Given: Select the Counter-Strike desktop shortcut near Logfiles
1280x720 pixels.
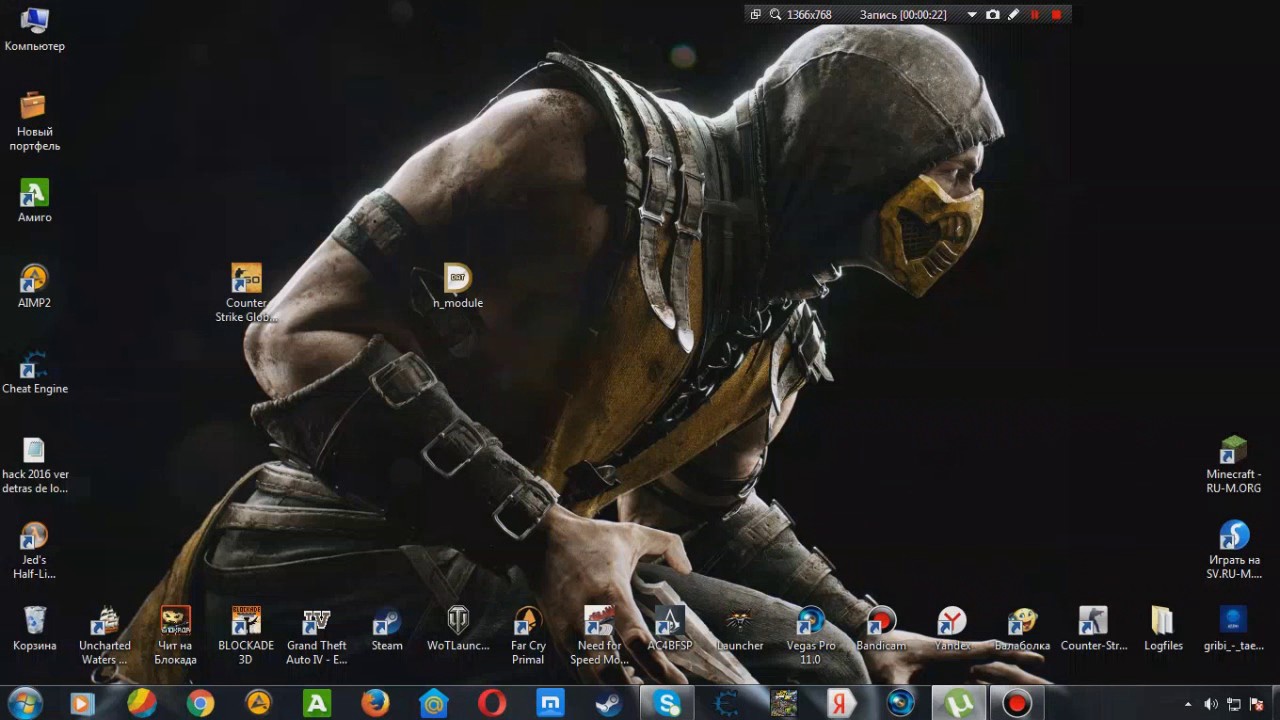Looking at the screenshot, I should [x=1093, y=629].
